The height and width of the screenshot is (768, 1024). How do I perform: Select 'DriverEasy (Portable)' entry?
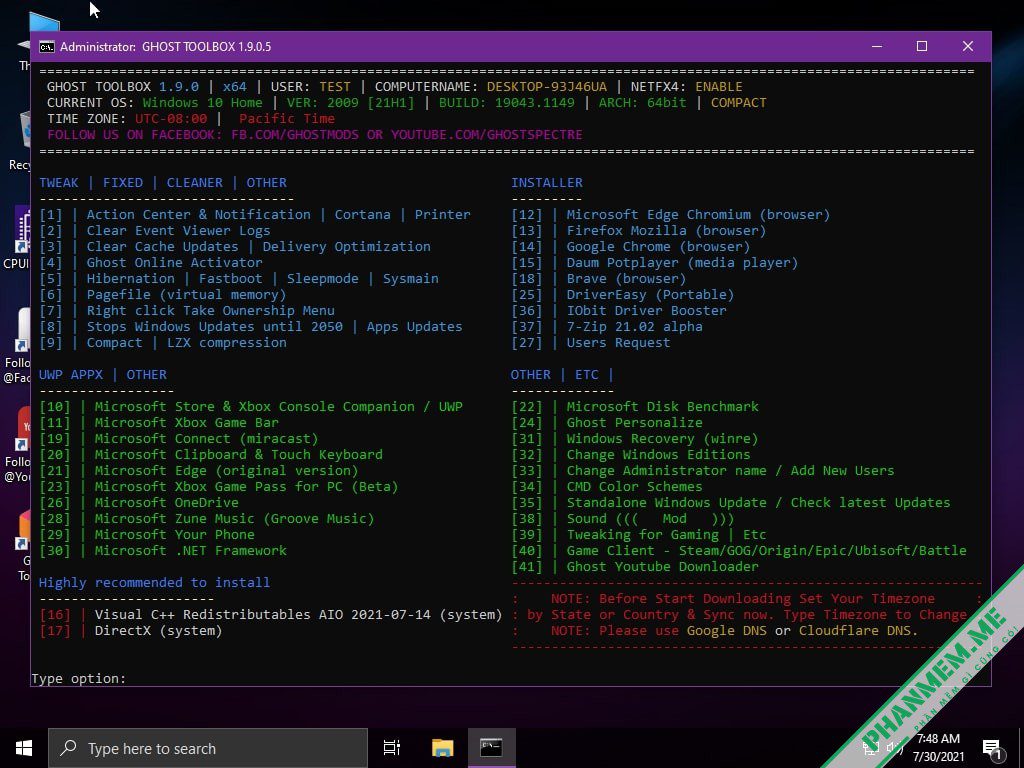[x=623, y=295]
